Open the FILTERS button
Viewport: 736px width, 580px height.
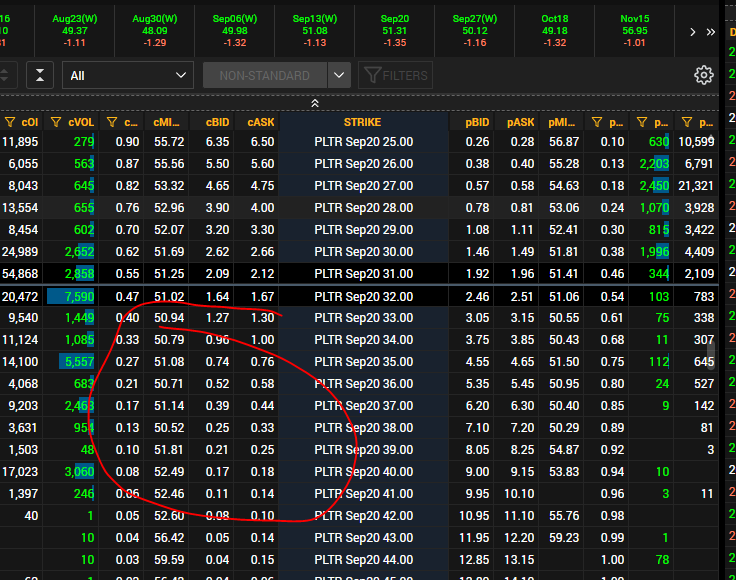point(395,75)
